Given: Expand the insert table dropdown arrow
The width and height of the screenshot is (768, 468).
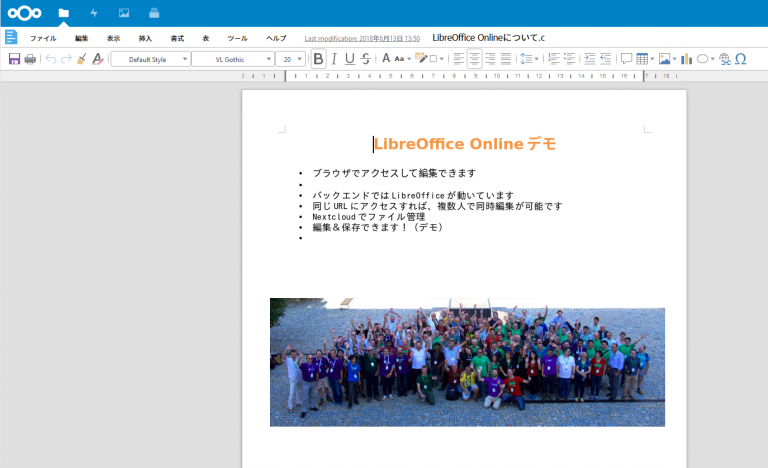Looking at the screenshot, I should (x=652, y=59).
